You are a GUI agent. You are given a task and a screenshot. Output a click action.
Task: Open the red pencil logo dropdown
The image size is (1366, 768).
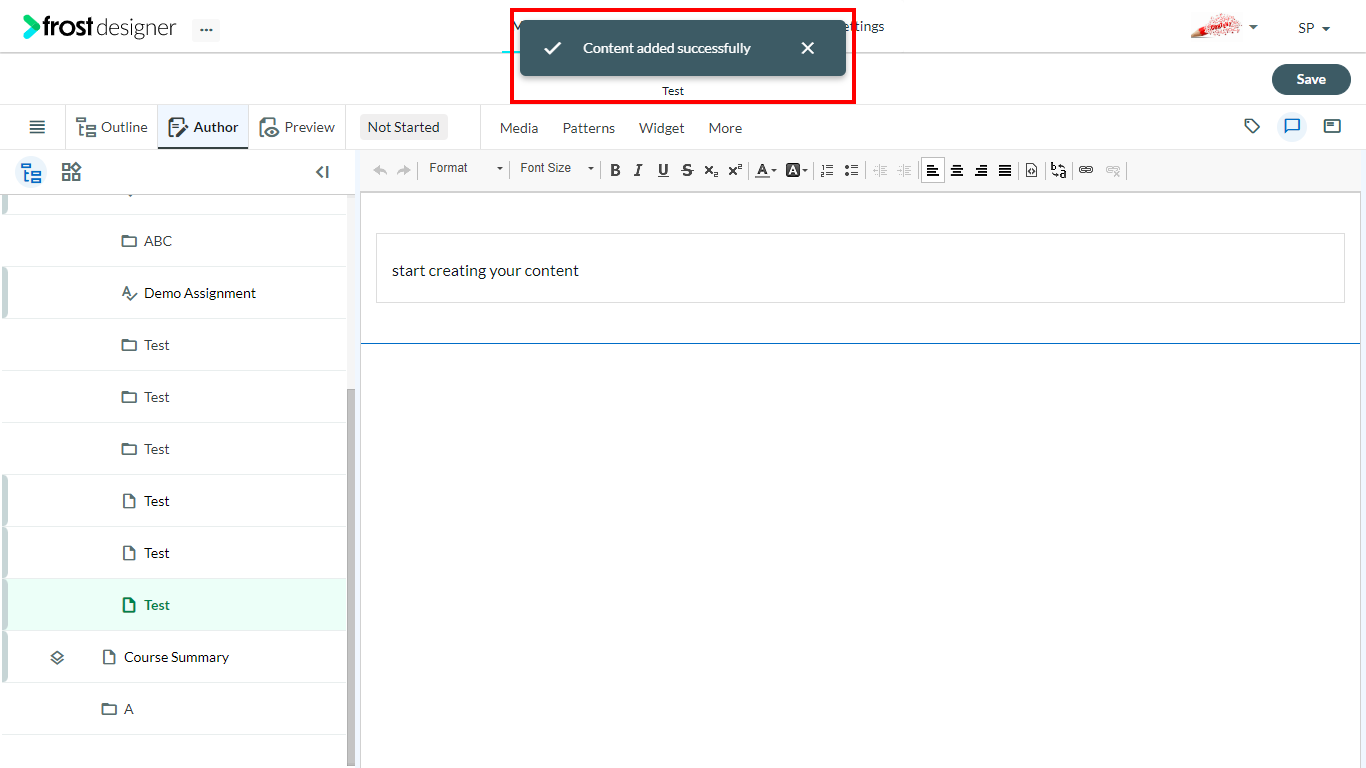click(x=1224, y=27)
